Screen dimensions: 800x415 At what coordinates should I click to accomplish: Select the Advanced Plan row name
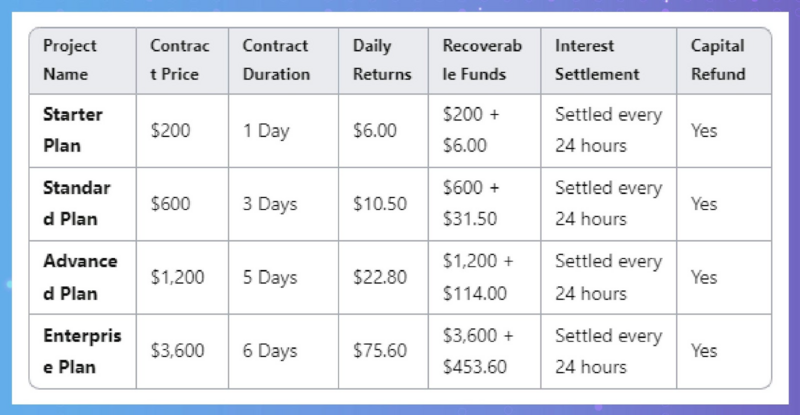[x=79, y=277]
